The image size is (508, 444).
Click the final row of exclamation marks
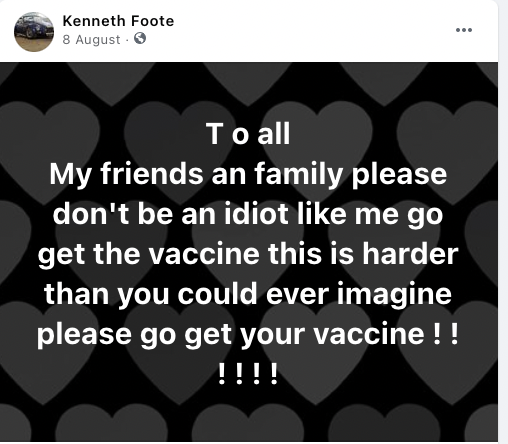pos(248,374)
